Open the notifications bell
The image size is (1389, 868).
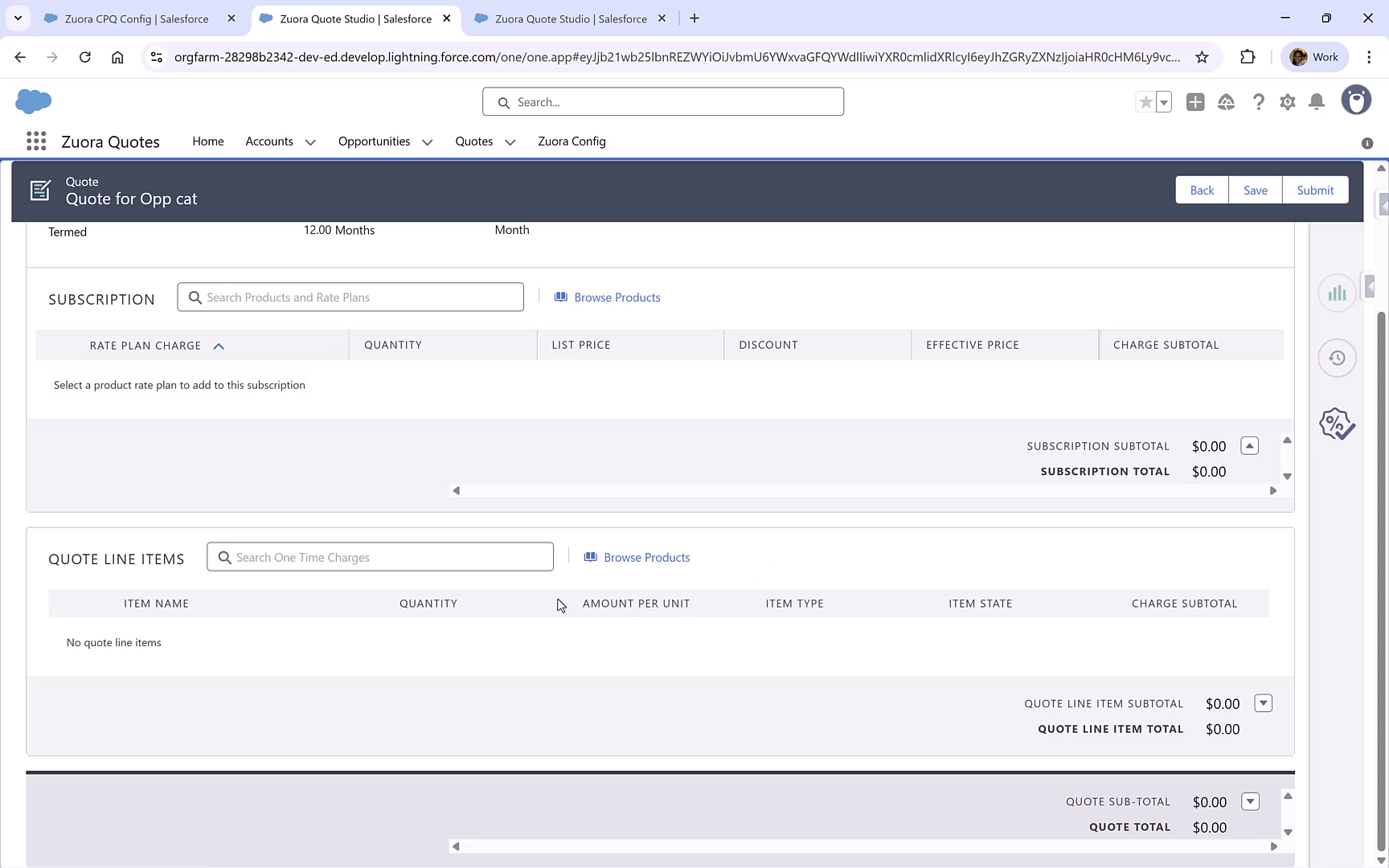click(x=1317, y=102)
